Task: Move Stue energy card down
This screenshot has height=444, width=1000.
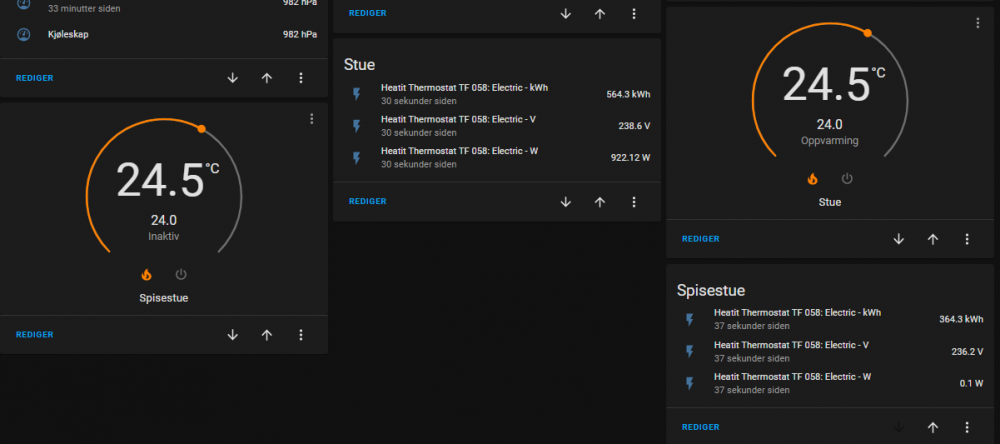Action: tap(566, 201)
